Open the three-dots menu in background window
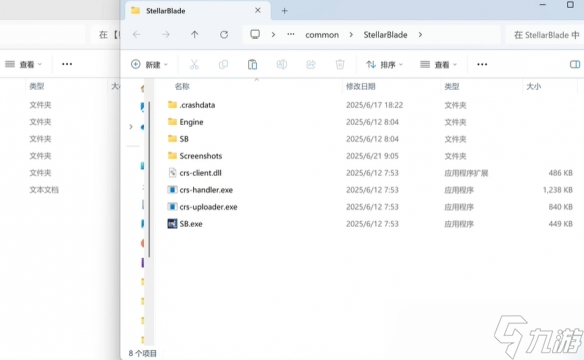Viewport: 584px width, 360px height. [67, 64]
